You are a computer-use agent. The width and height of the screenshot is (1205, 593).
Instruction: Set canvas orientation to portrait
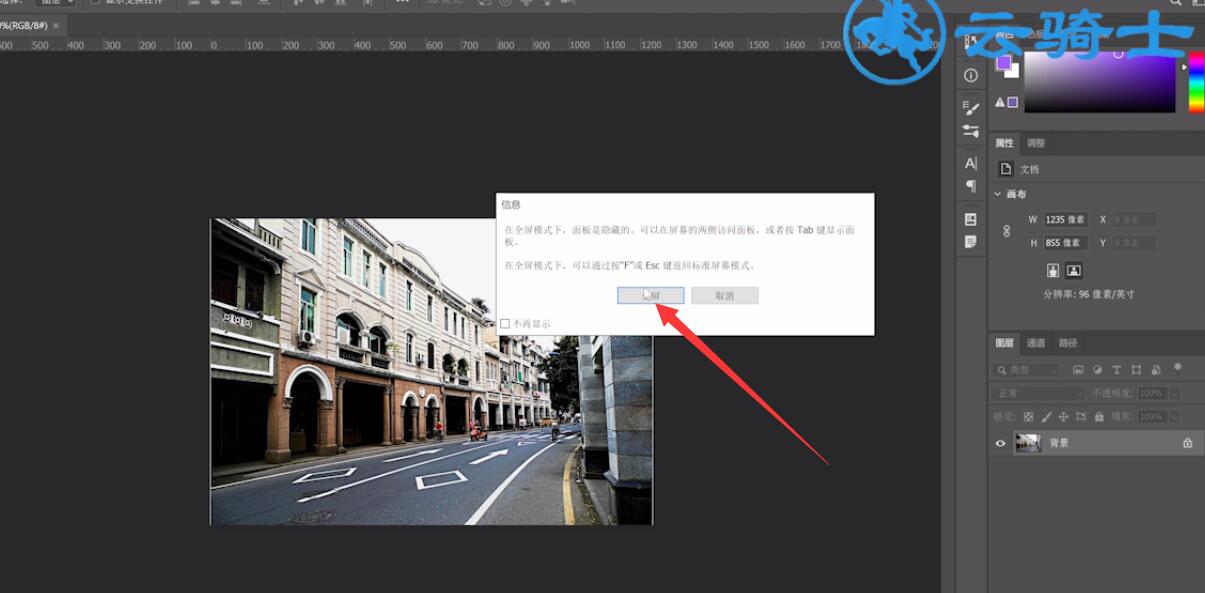1053,270
